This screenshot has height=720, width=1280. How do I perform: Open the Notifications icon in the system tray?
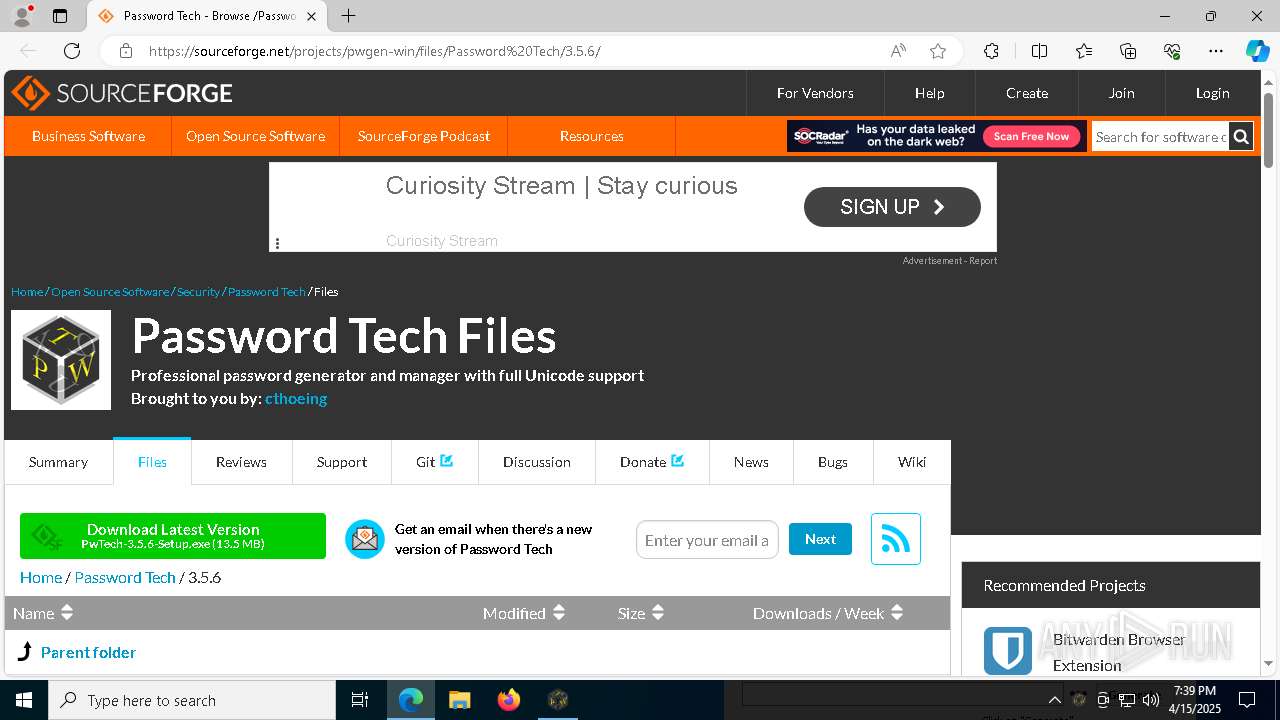[x=1247, y=700]
